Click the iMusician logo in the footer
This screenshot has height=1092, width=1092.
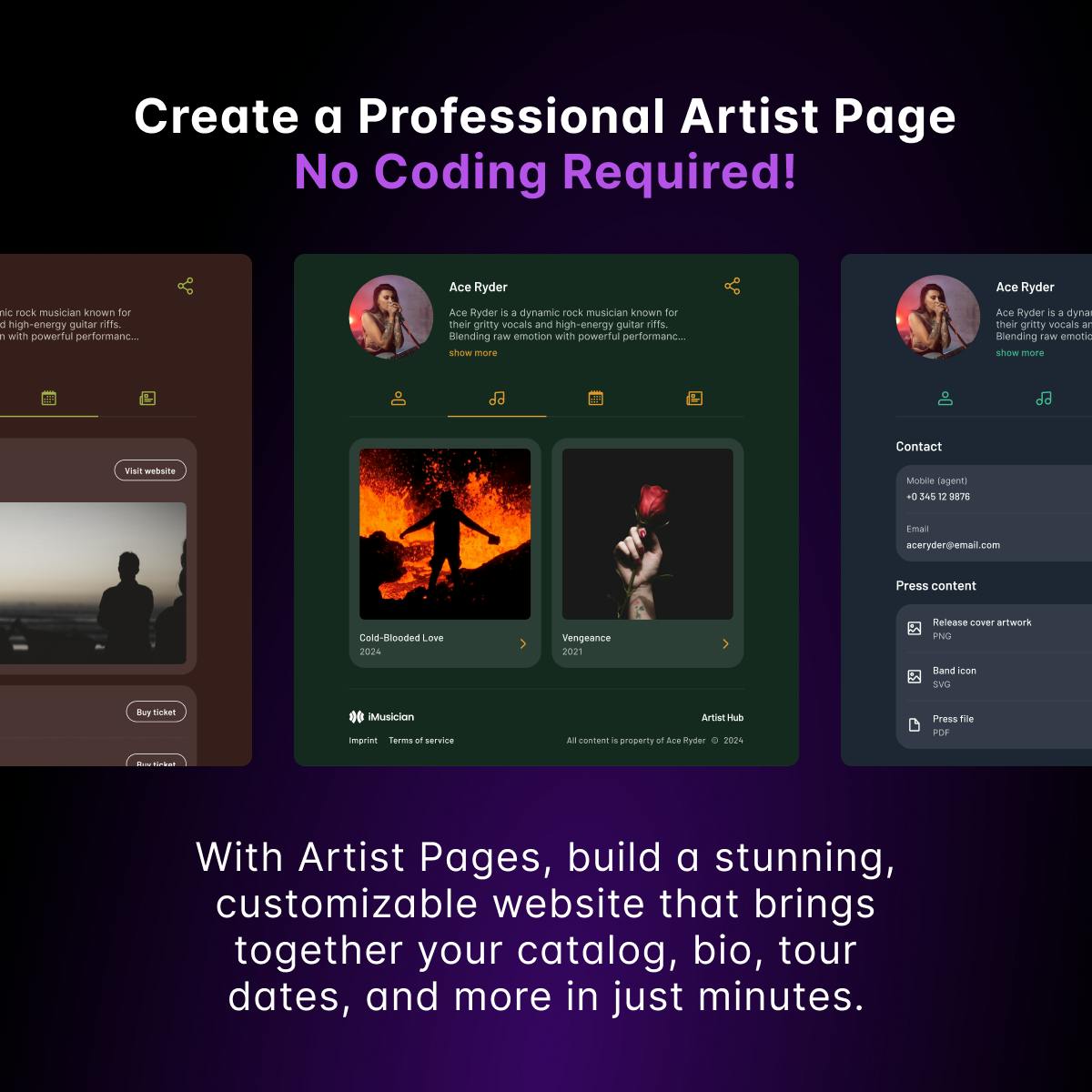coord(381,717)
